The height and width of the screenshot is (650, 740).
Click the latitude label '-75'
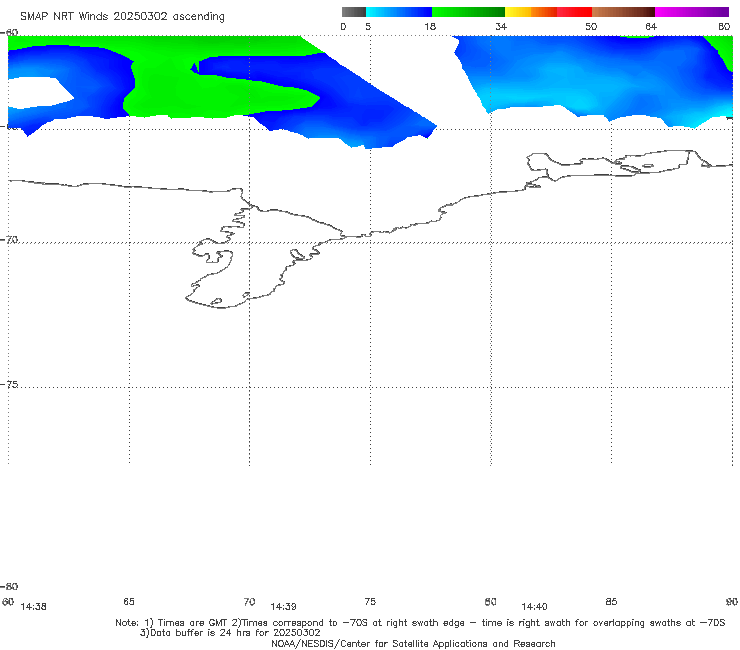(x=9, y=384)
